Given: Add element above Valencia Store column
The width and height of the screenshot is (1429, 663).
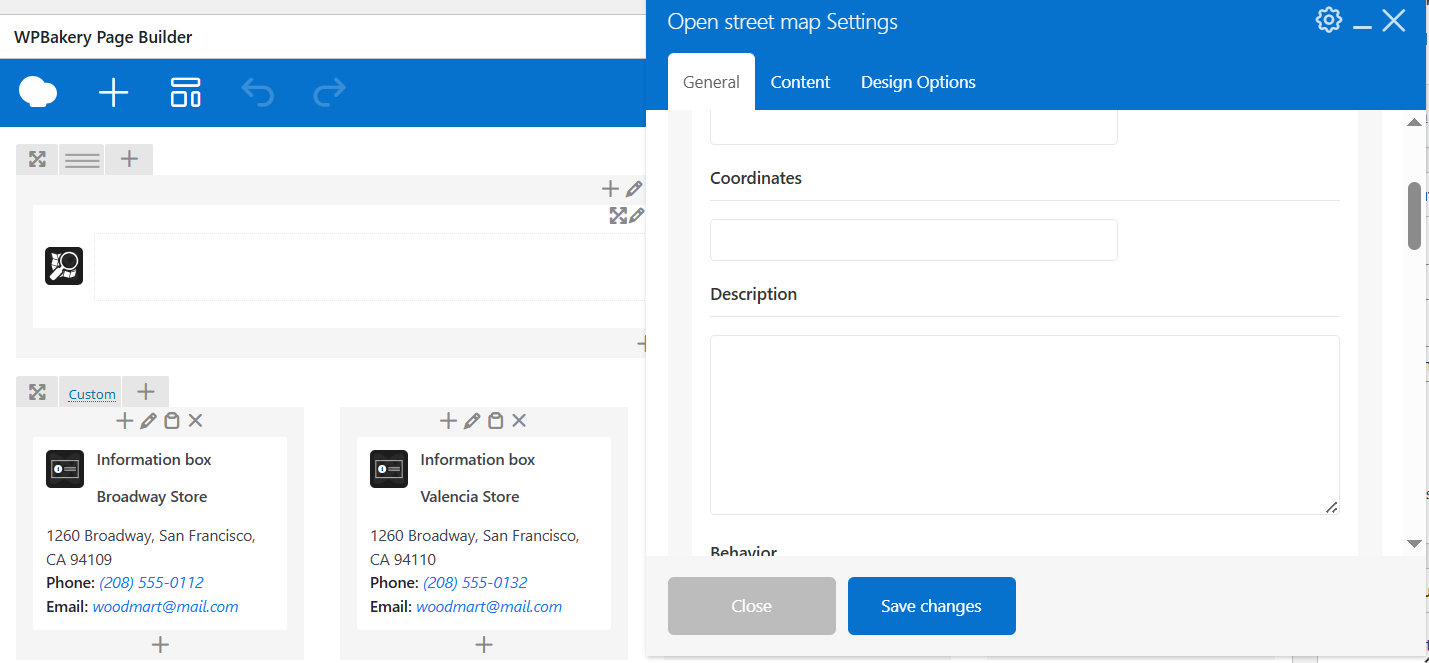Looking at the screenshot, I should (x=449, y=421).
